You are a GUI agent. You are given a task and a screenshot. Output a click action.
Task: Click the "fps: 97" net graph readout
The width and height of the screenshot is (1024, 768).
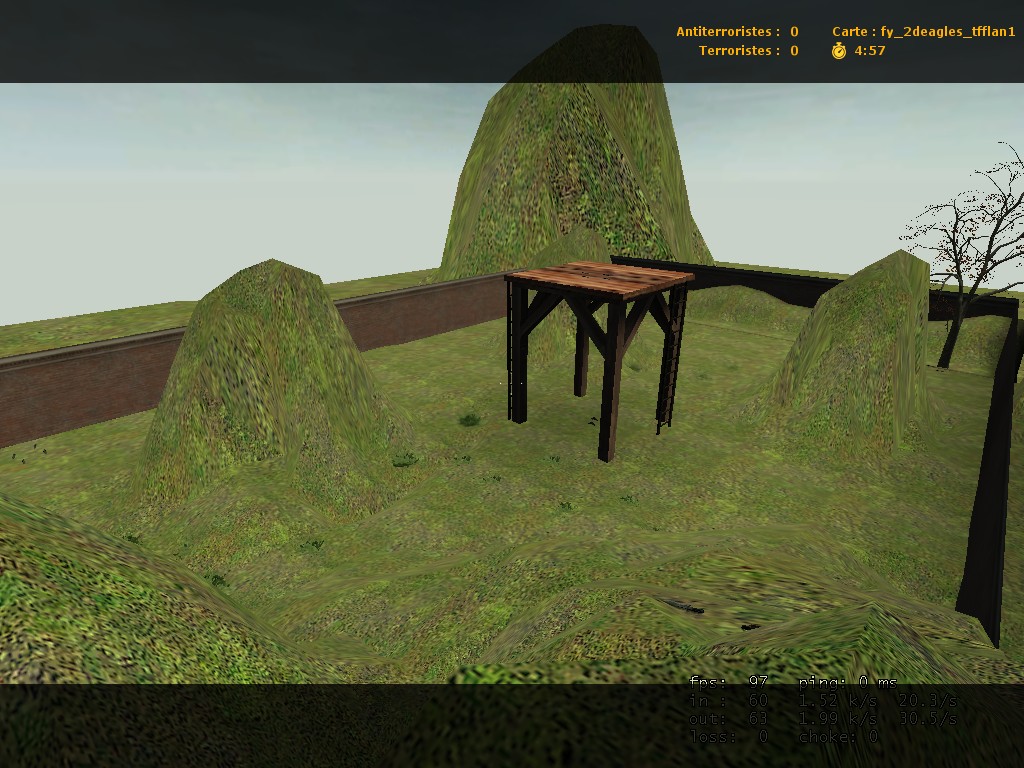tap(728, 682)
